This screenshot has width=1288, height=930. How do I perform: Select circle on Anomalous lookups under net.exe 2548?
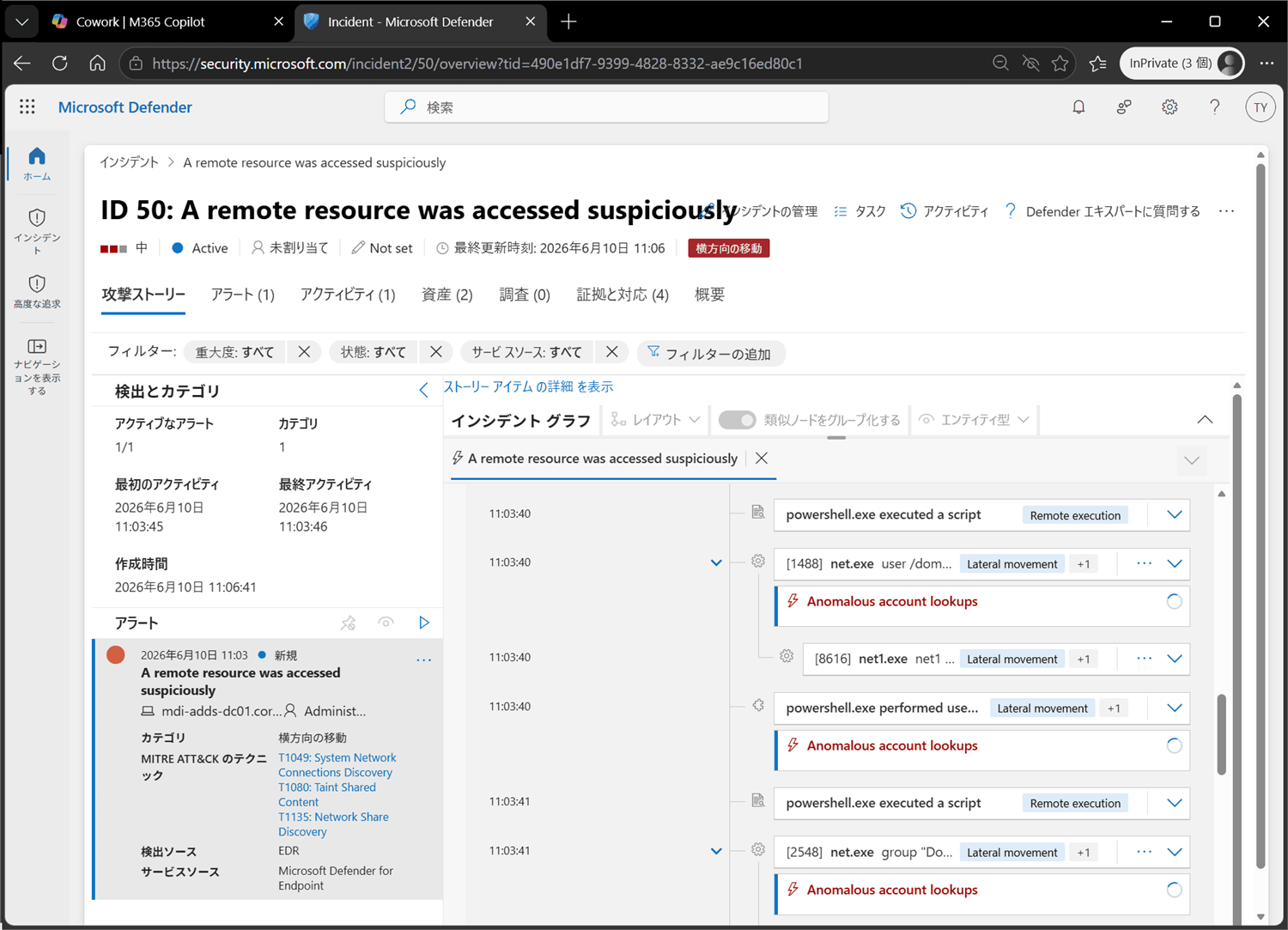[1174, 890]
